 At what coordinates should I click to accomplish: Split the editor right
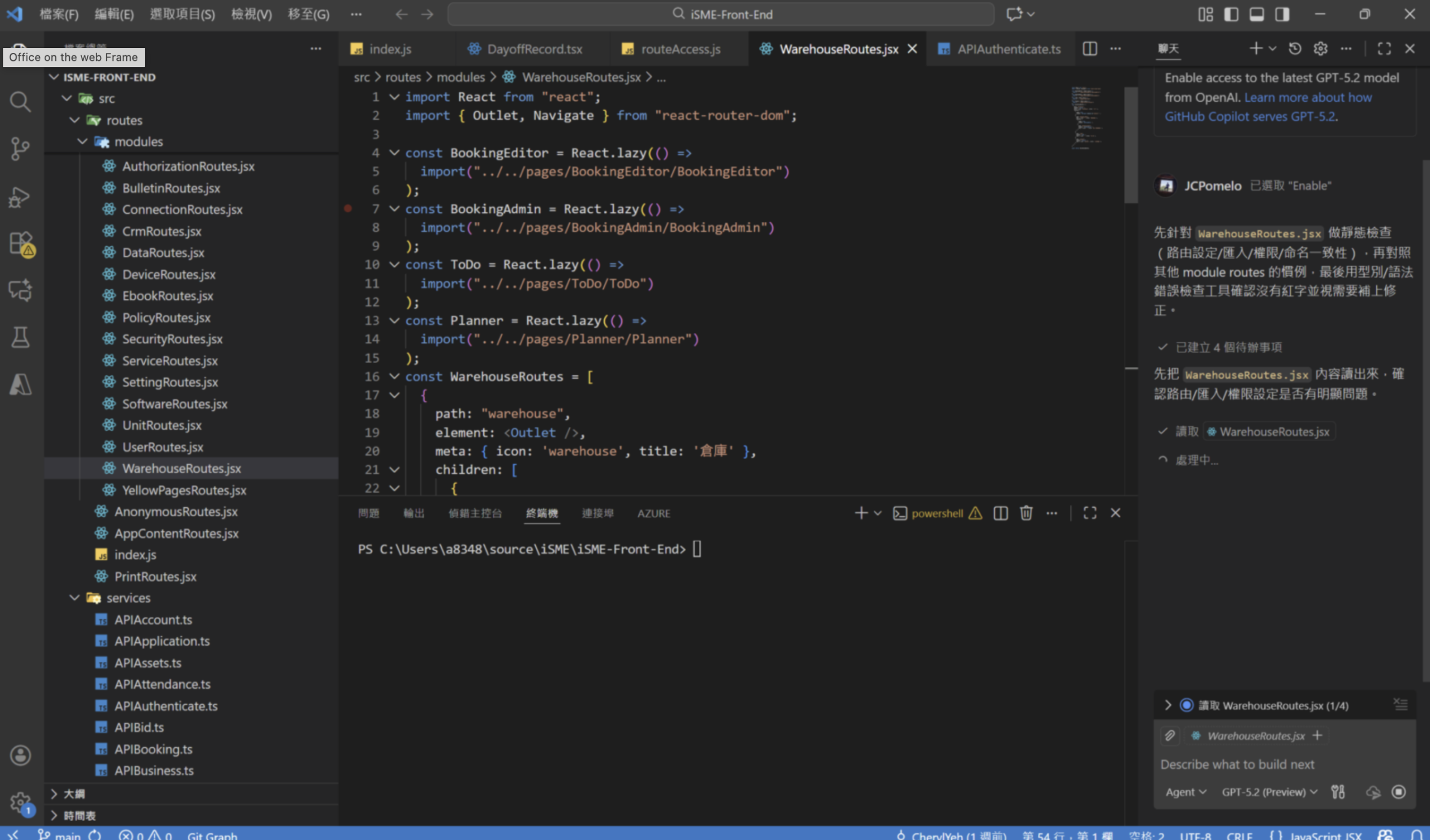click(1089, 49)
